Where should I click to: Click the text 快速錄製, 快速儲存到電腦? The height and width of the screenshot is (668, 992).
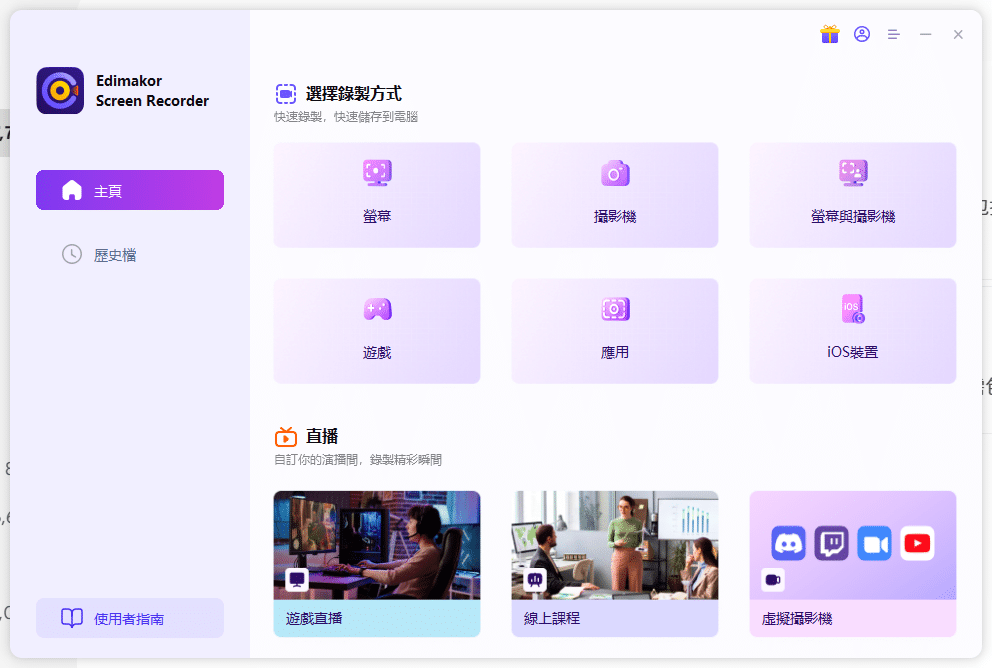click(346, 116)
